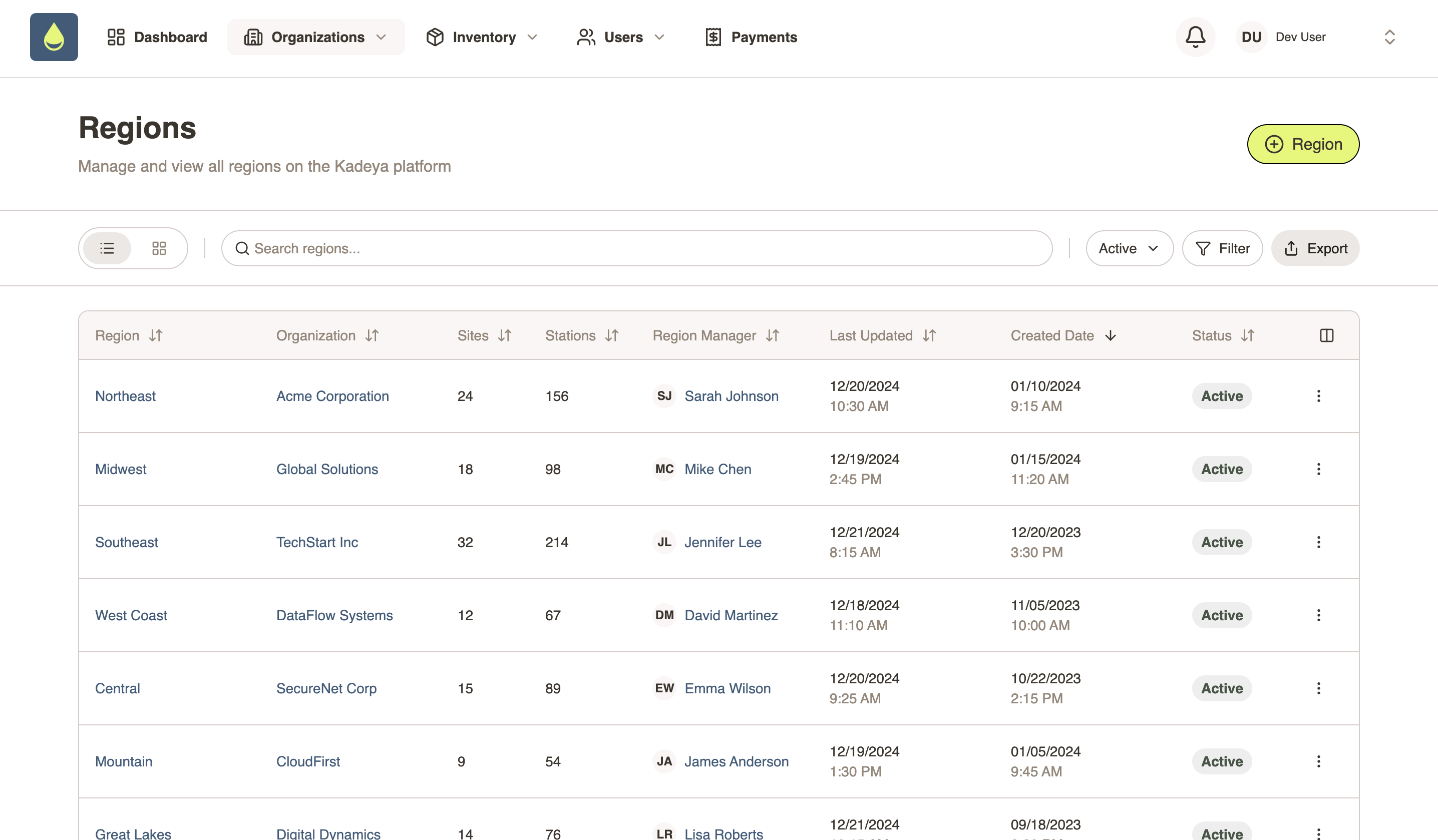Go to the Payments page
1438x840 pixels.
click(x=751, y=37)
